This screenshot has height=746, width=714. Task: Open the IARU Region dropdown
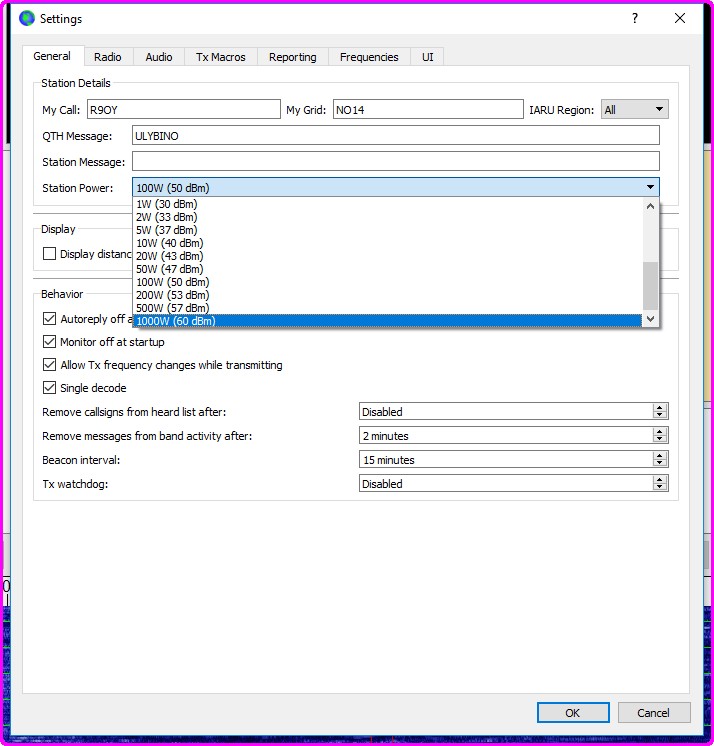[634, 110]
